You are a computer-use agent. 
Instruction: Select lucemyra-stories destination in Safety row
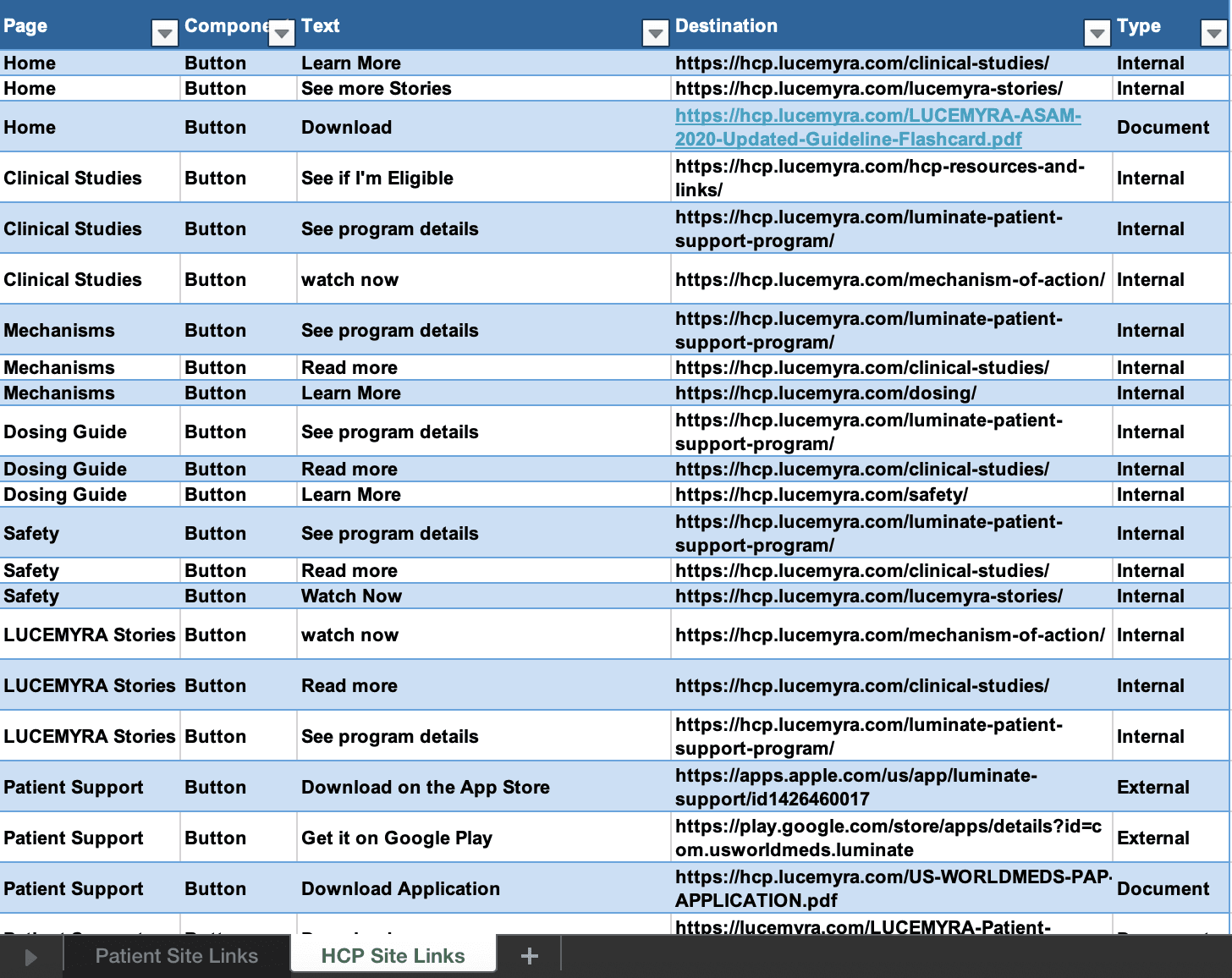tap(892, 596)
